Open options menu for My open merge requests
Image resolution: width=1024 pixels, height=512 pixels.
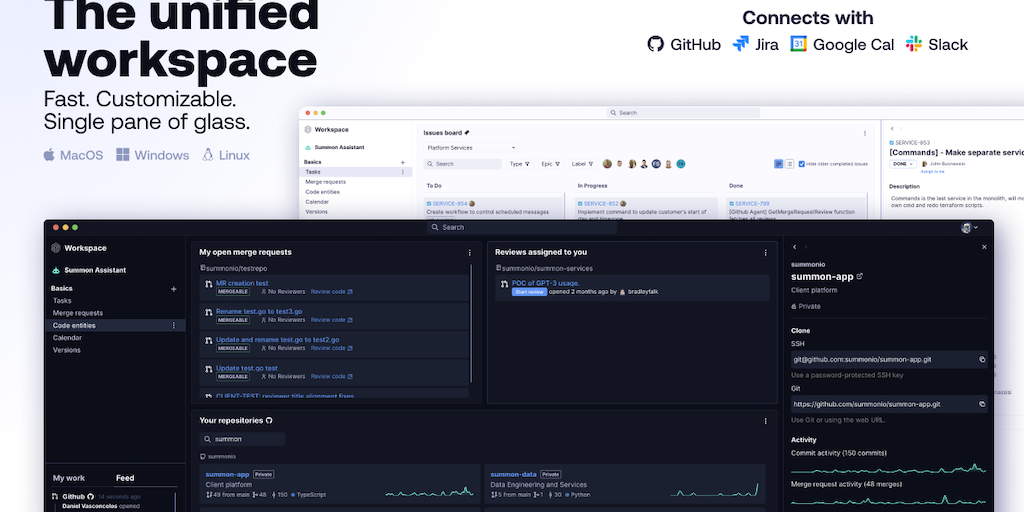(x=470, y=253)
